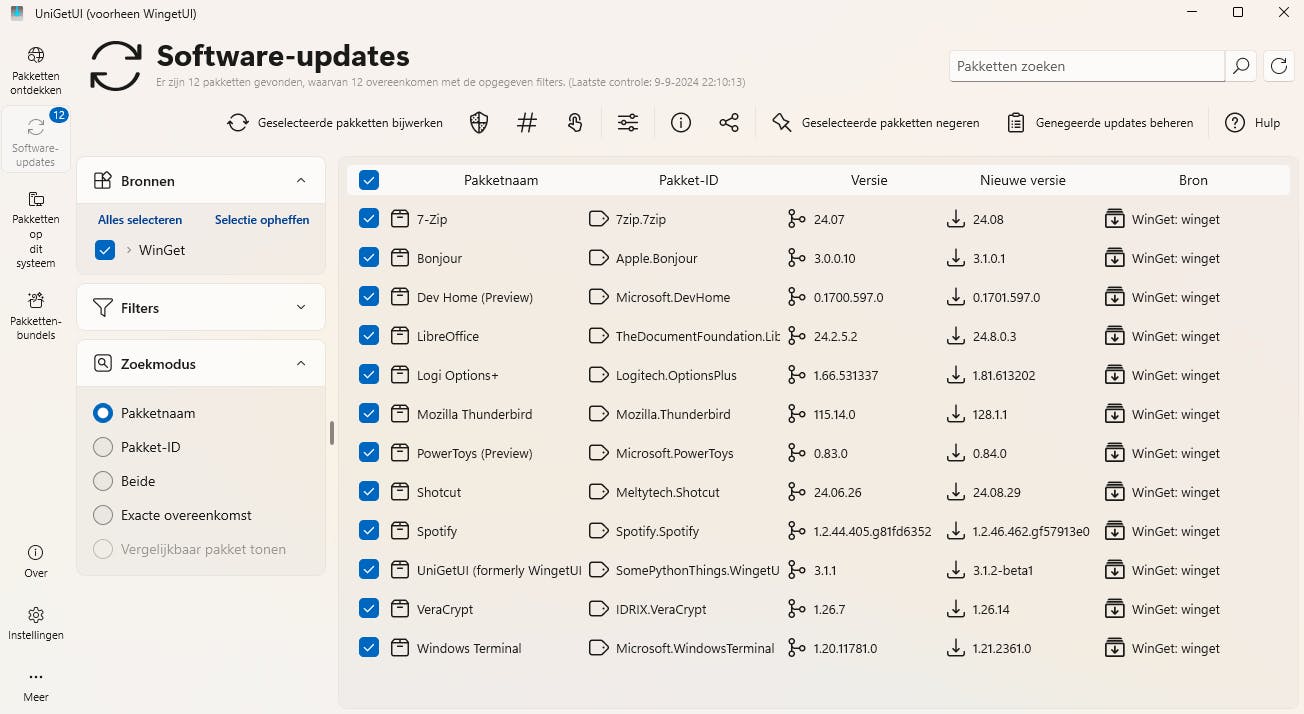Click the tag icon beside Meltytech.Shotcut
1304x714 pixels.
(599, 492)
